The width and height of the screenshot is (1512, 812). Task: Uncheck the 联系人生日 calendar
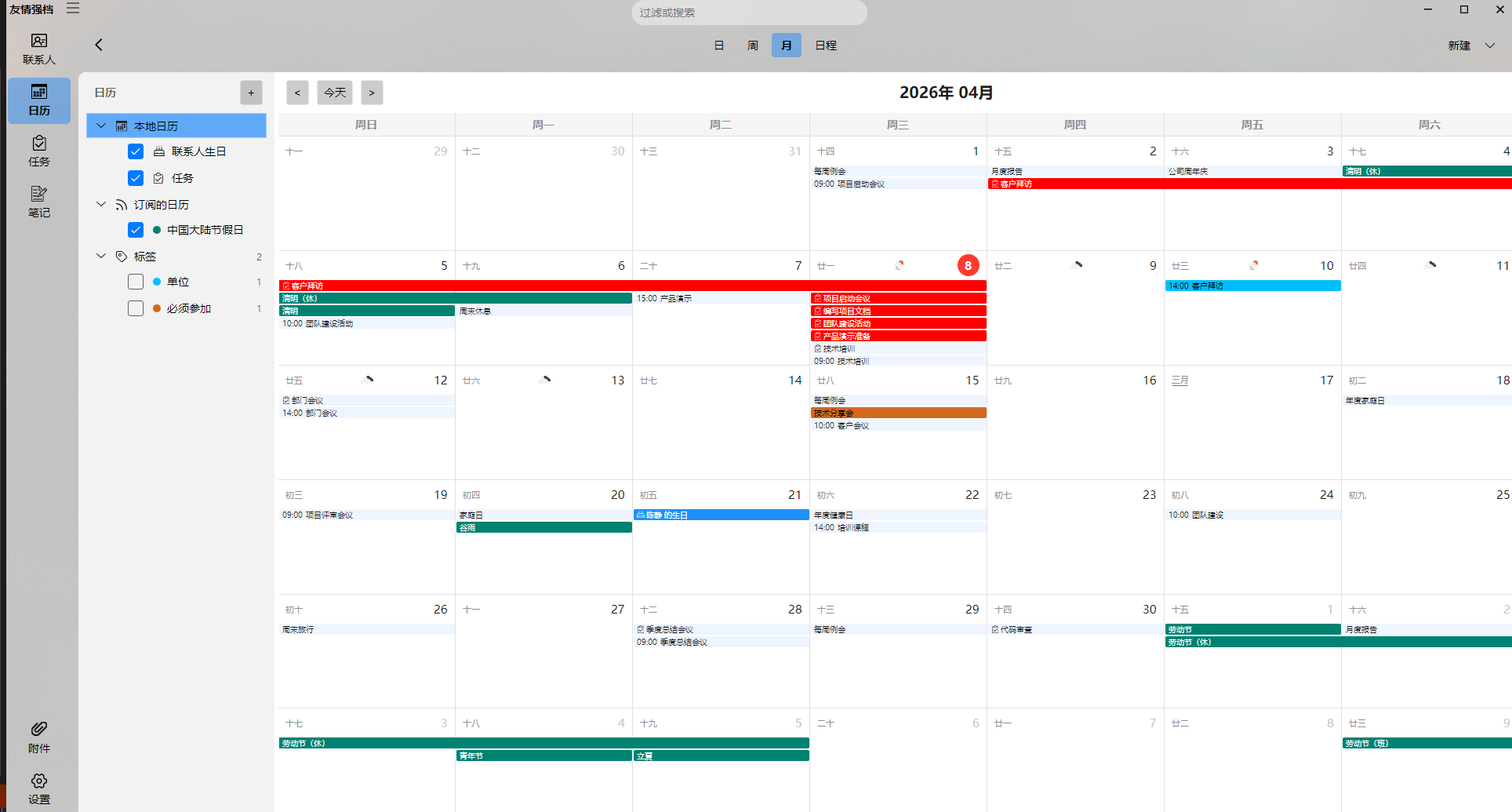[135, 151]
